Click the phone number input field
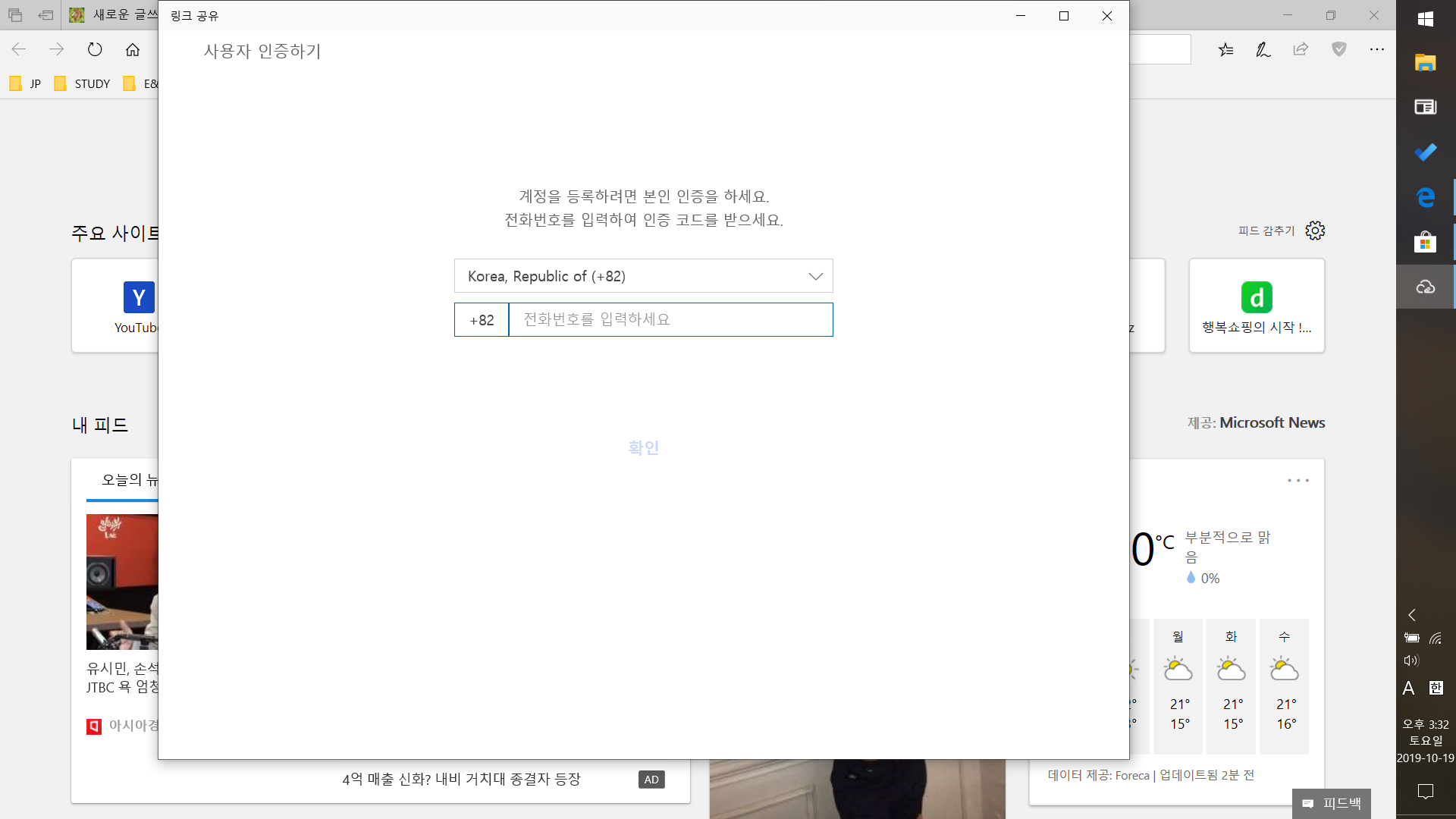 [x=670, y=319]
